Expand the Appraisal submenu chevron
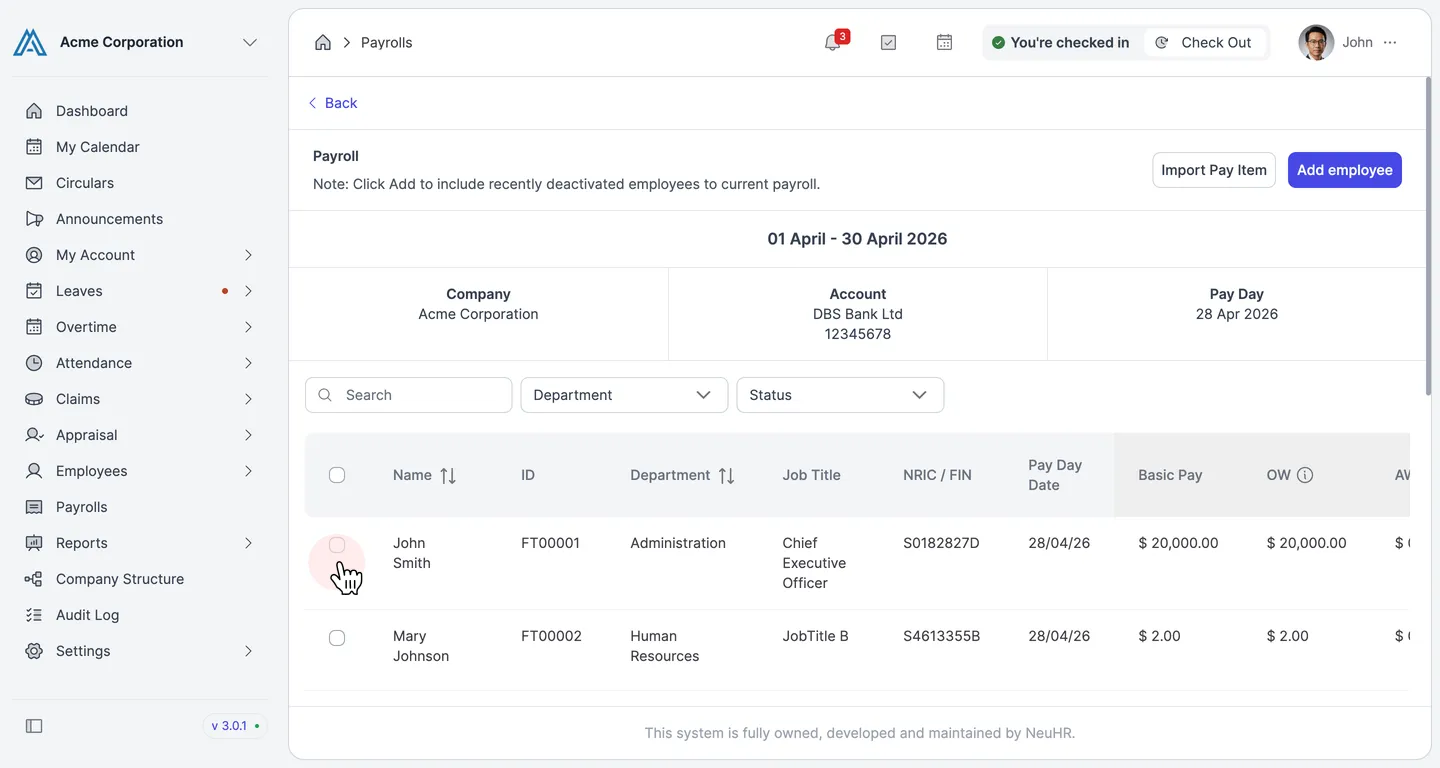1440x768 pixels. coord(248,435)
